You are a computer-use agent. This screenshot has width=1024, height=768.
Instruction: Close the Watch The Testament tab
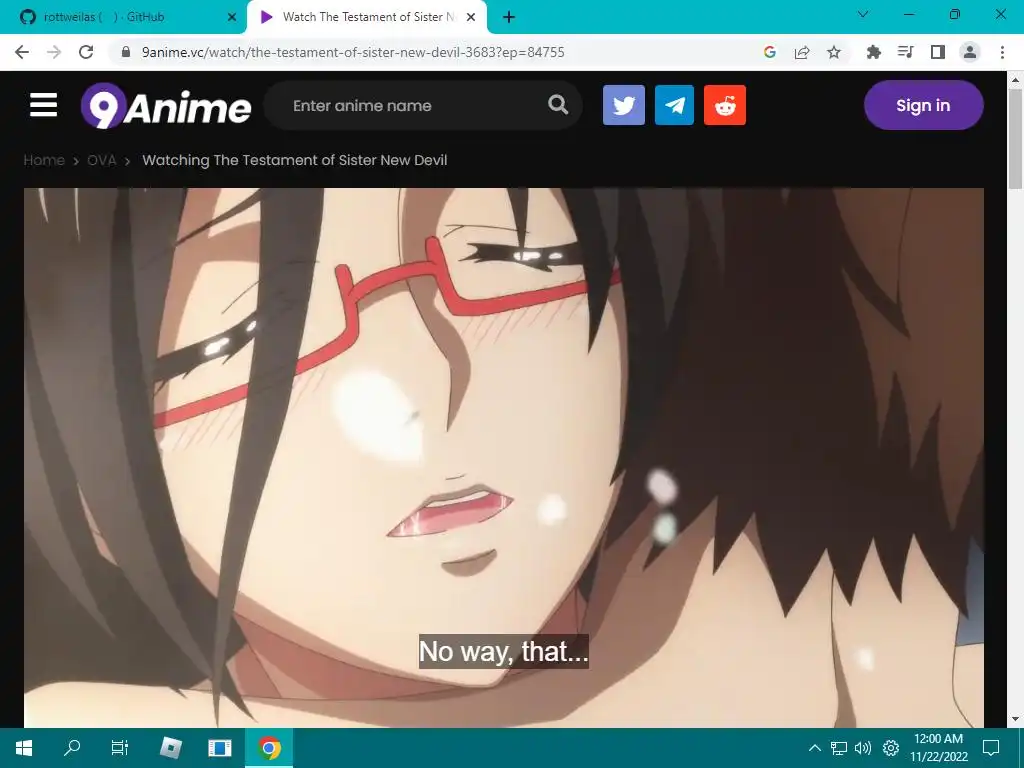(x=471, y=17)
